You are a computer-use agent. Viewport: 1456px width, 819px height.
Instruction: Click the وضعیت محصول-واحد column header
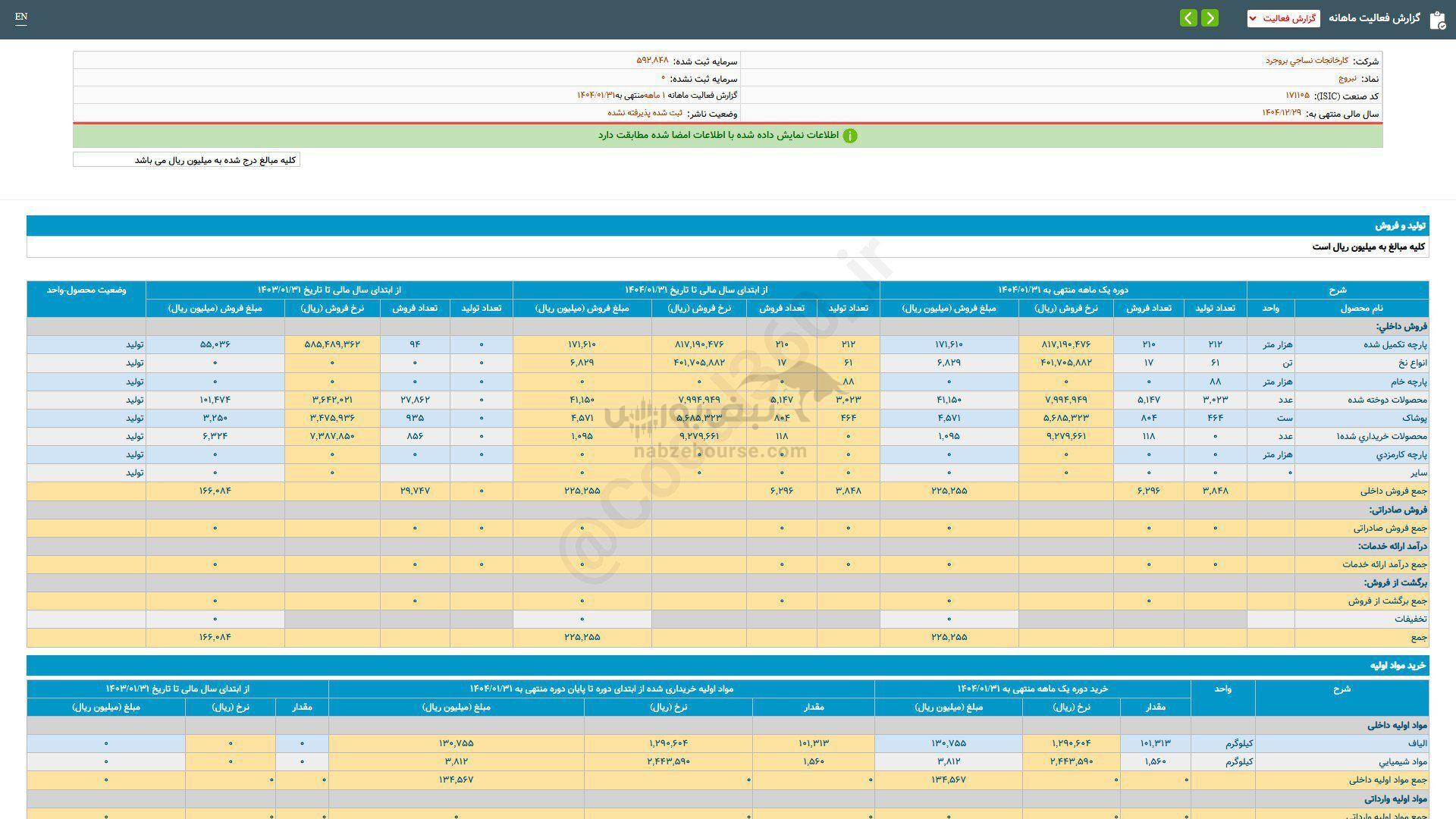pos(86,290)
